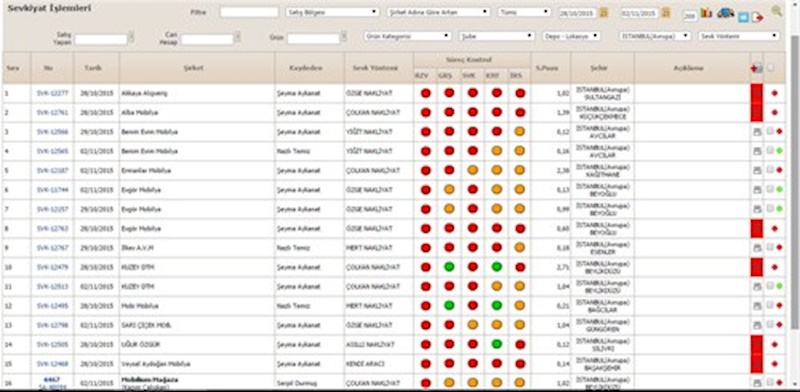Click red diamond marker in SVK-12277 row
Viewport: 800px width, 392px height.
point(774,93)
